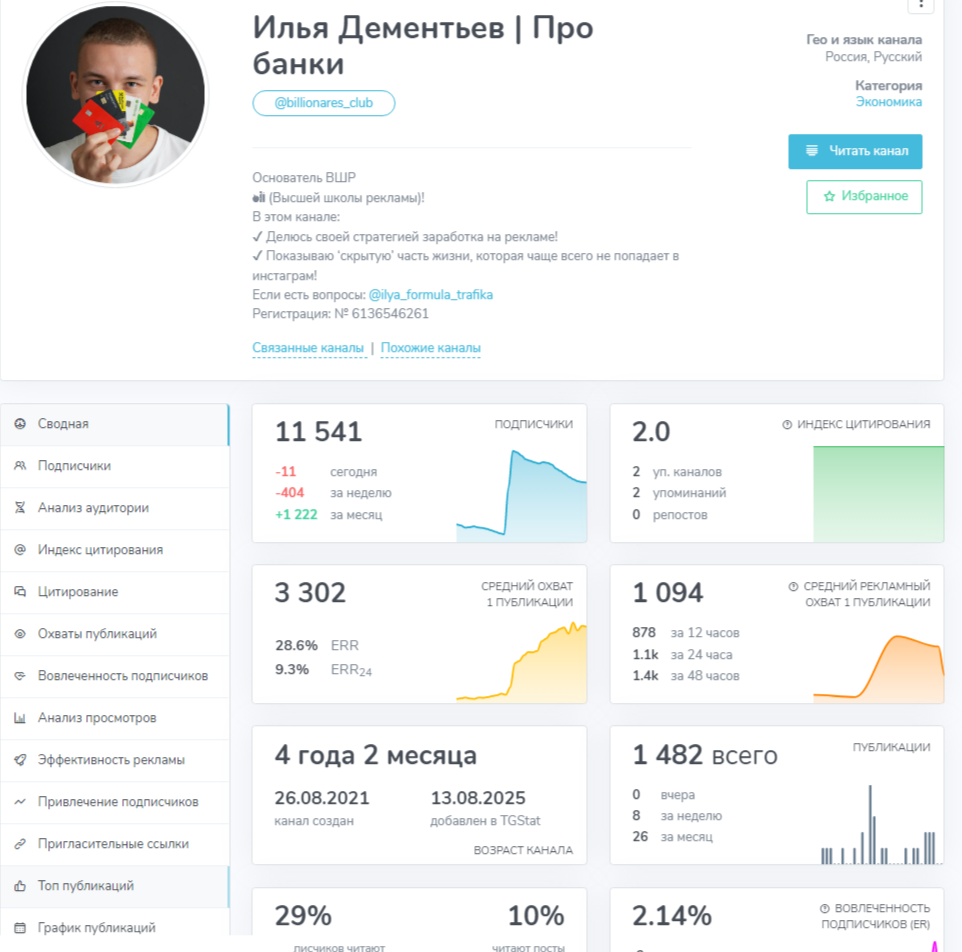Open Пригласительные ссылки via the link icon
Image resolution: width=962 pixels, height=952 pixels.
[x=20, y=844]
